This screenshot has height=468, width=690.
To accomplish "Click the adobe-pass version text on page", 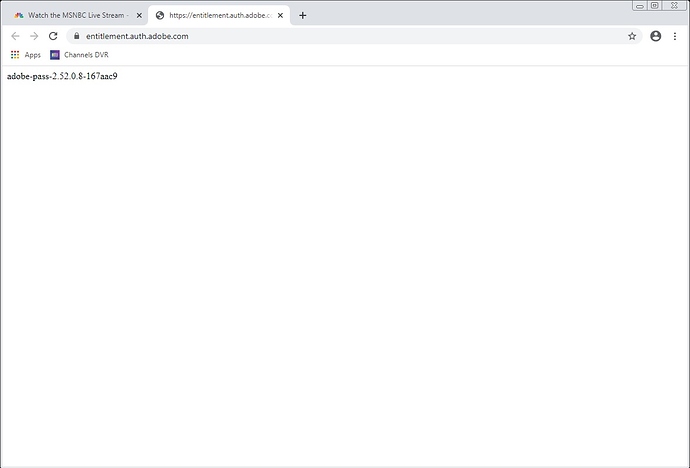I will click(x=62, y=77).
